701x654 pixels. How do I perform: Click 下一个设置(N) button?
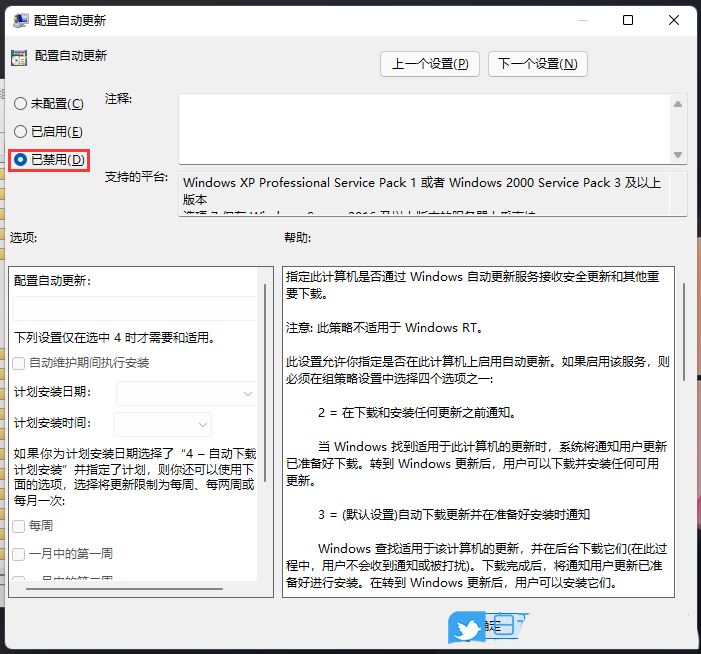click(x=537, y=64)
